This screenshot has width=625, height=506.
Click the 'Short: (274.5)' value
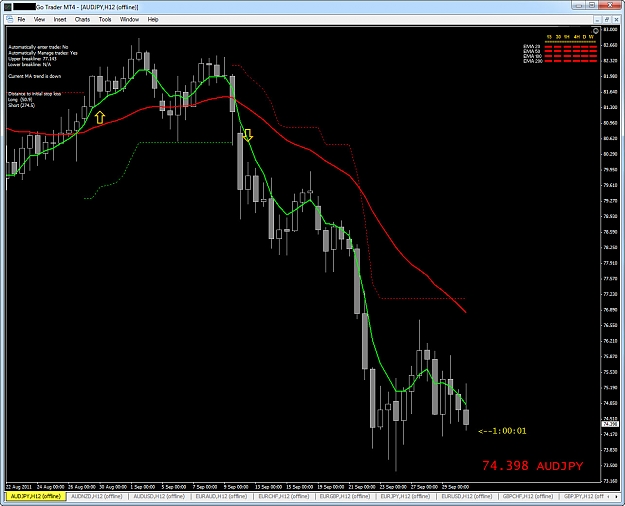tap(22, 105)
